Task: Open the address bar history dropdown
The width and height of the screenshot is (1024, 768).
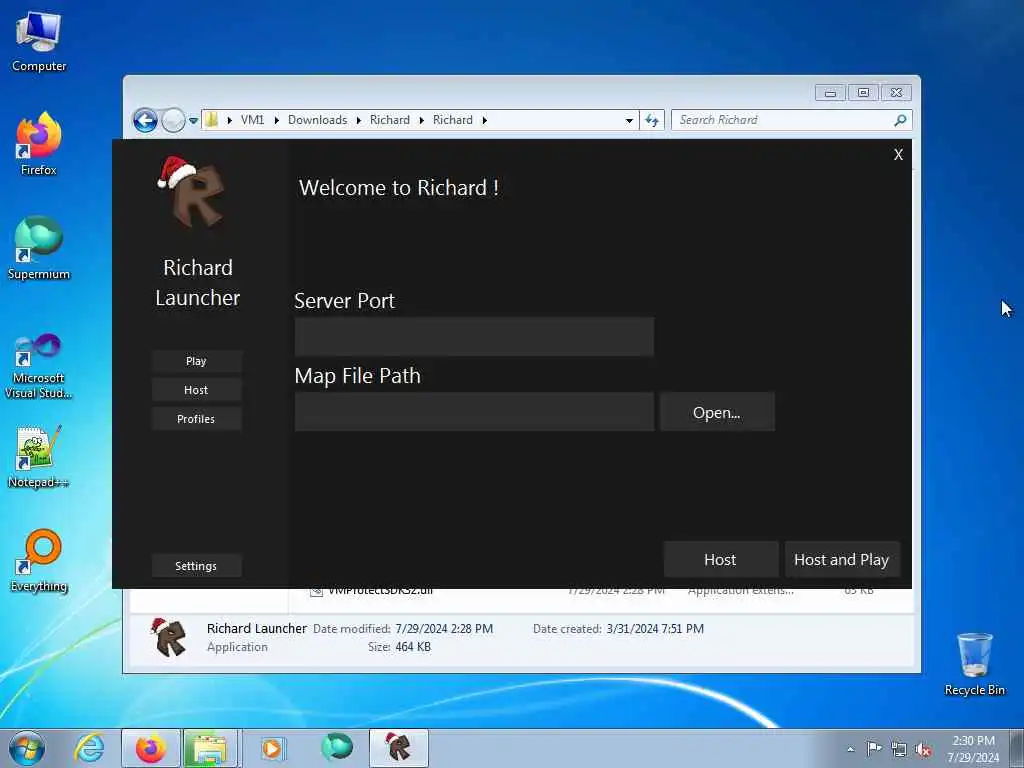Action: click(x=629, y=120)
